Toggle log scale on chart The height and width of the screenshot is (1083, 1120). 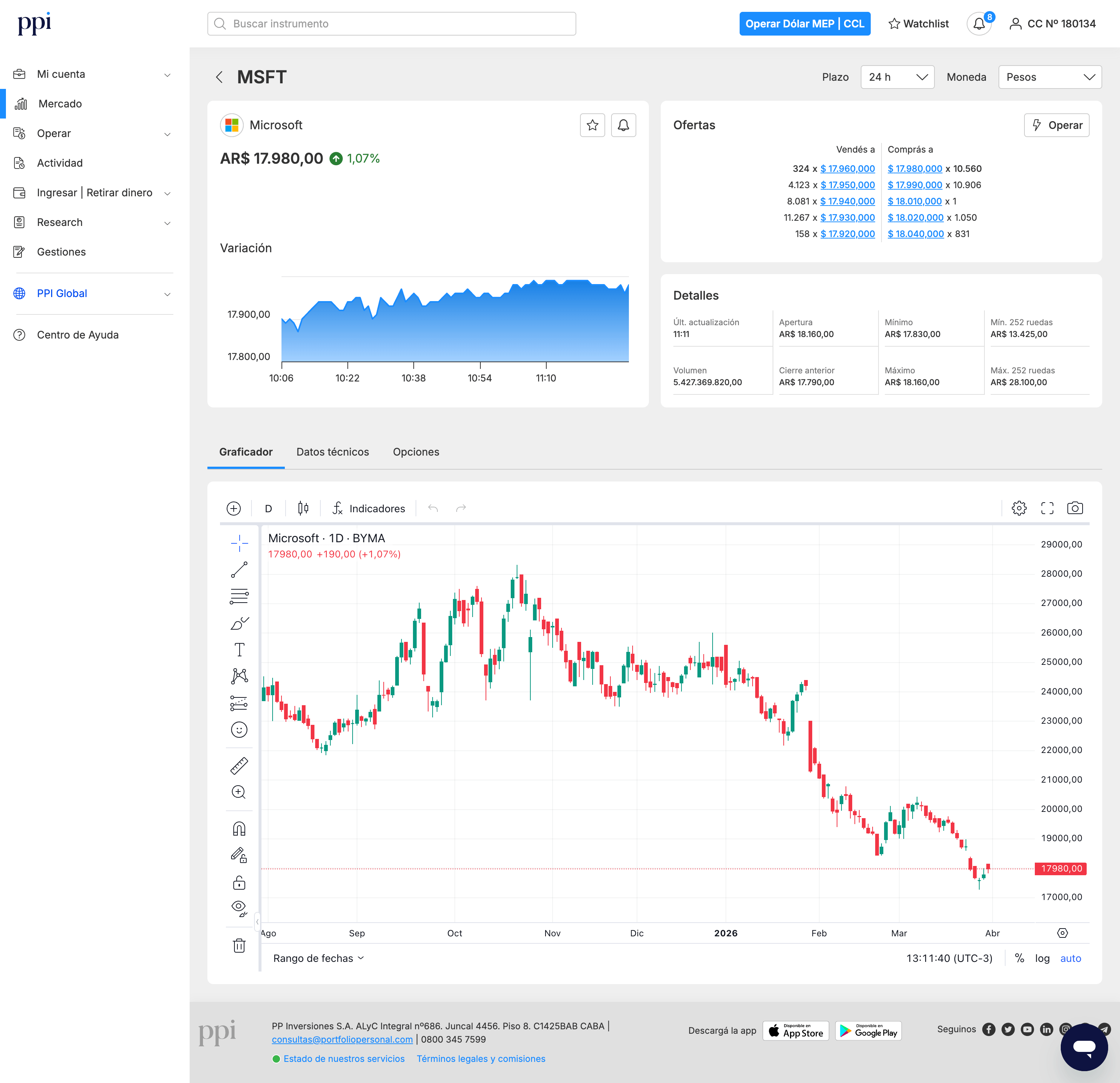pos(1042,959)
